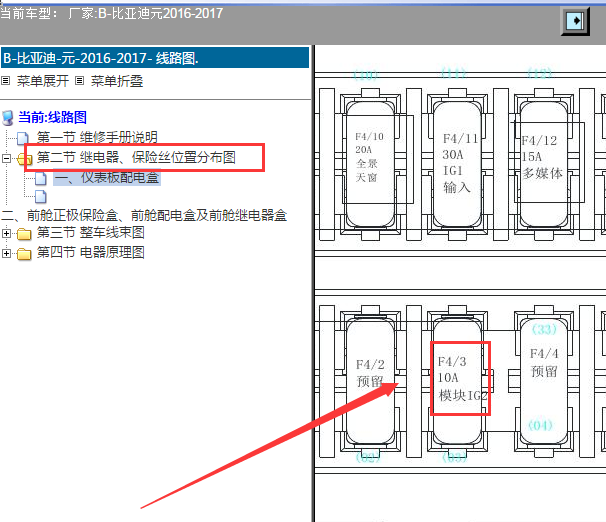Screen dimensions: 606x522
Task: Click the 当前车型 厂家 title text
Action: pos(111,14)
